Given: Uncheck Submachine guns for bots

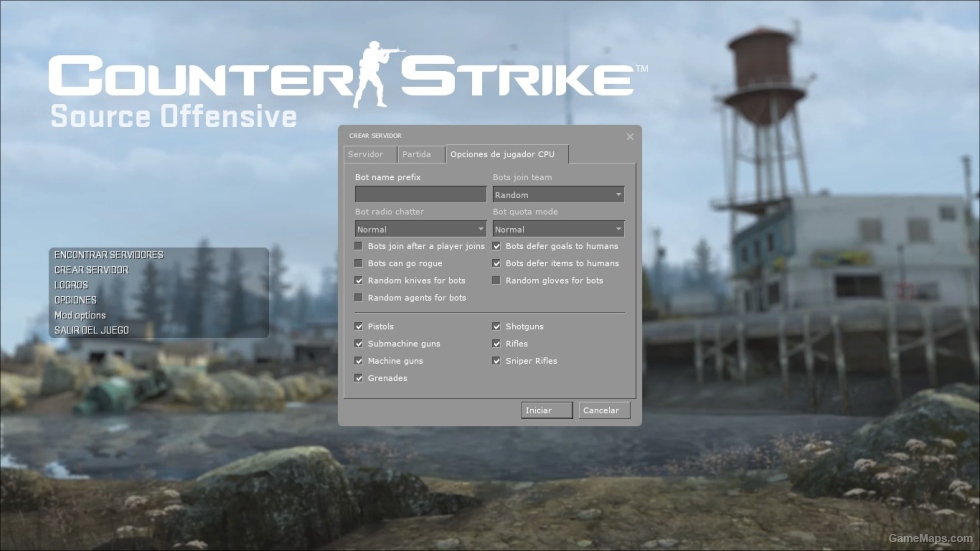Looking at the screenshot, I should coord(358,344).
